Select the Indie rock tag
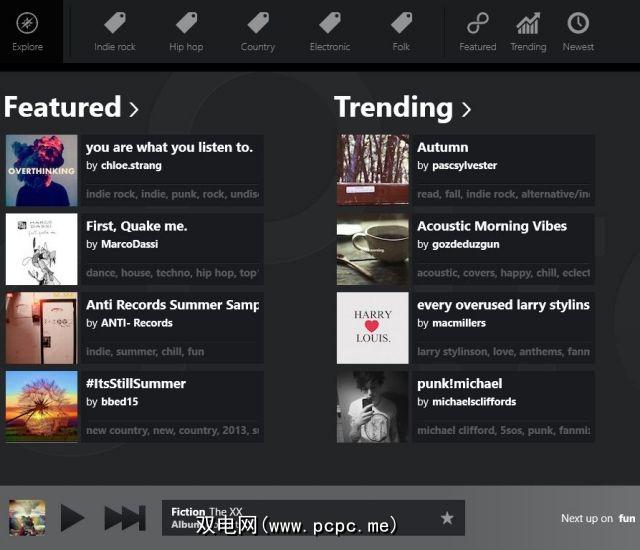The width and height of the screenshot is (640, 550). 115,24
